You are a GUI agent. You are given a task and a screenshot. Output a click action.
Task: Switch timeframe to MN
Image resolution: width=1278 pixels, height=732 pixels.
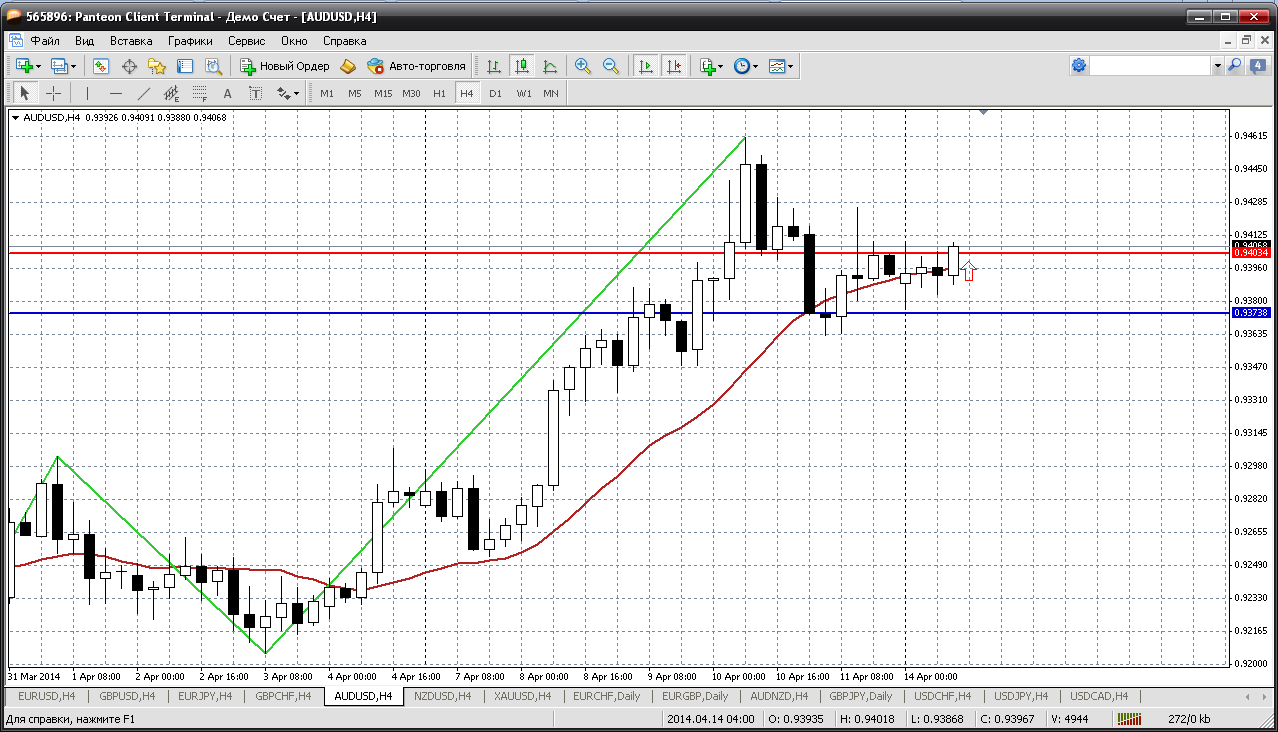551,93
